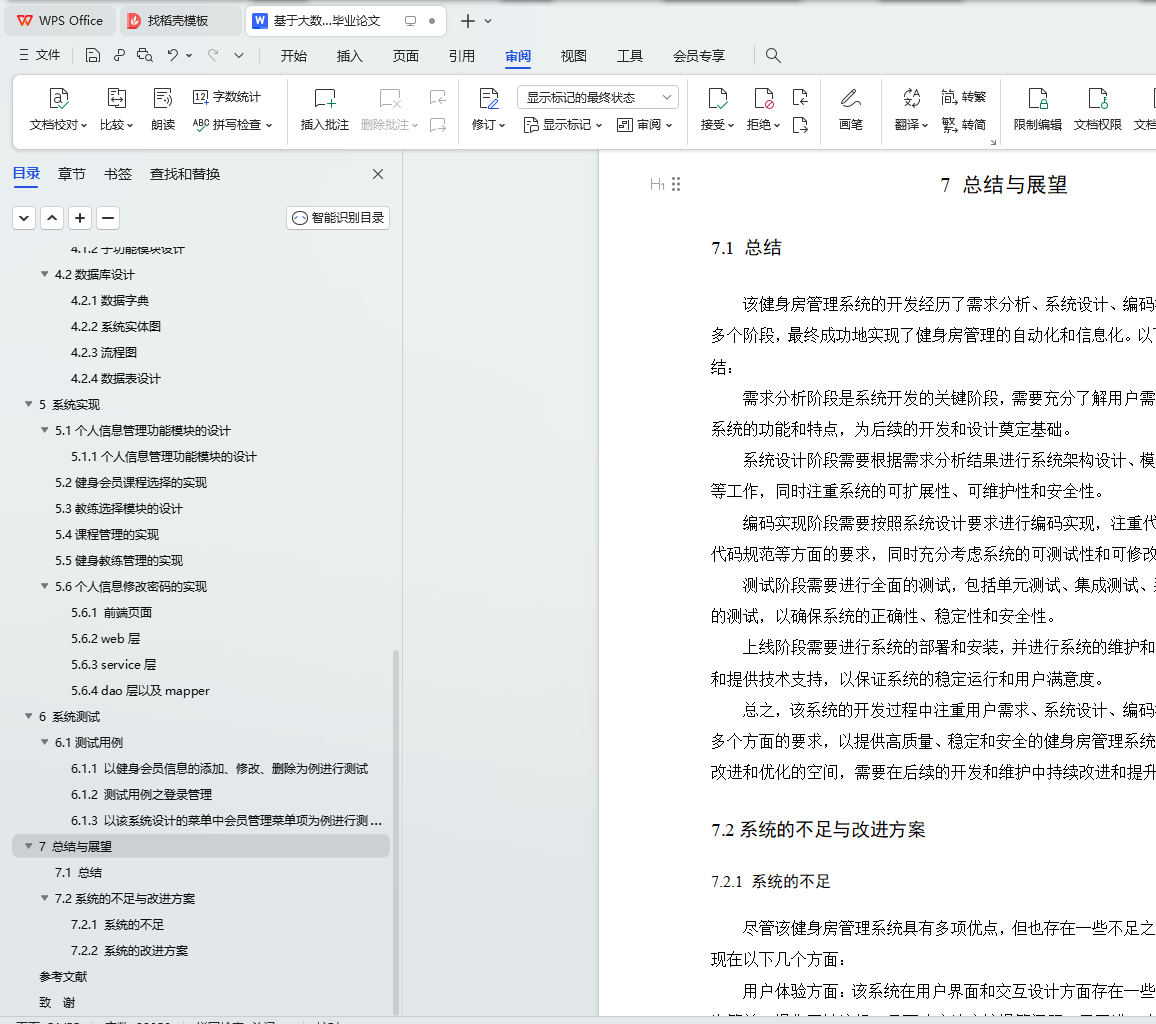Screen dimensions: 1156x1024
Task: Click the 拒绝 reject change icon
Action: pos(763,99)
